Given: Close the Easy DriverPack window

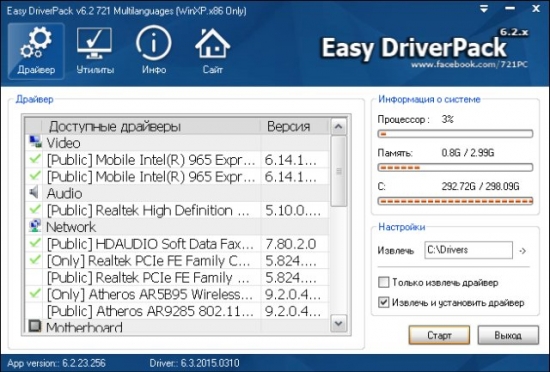Looking at the screenshot, I should [x=536, y=9].
